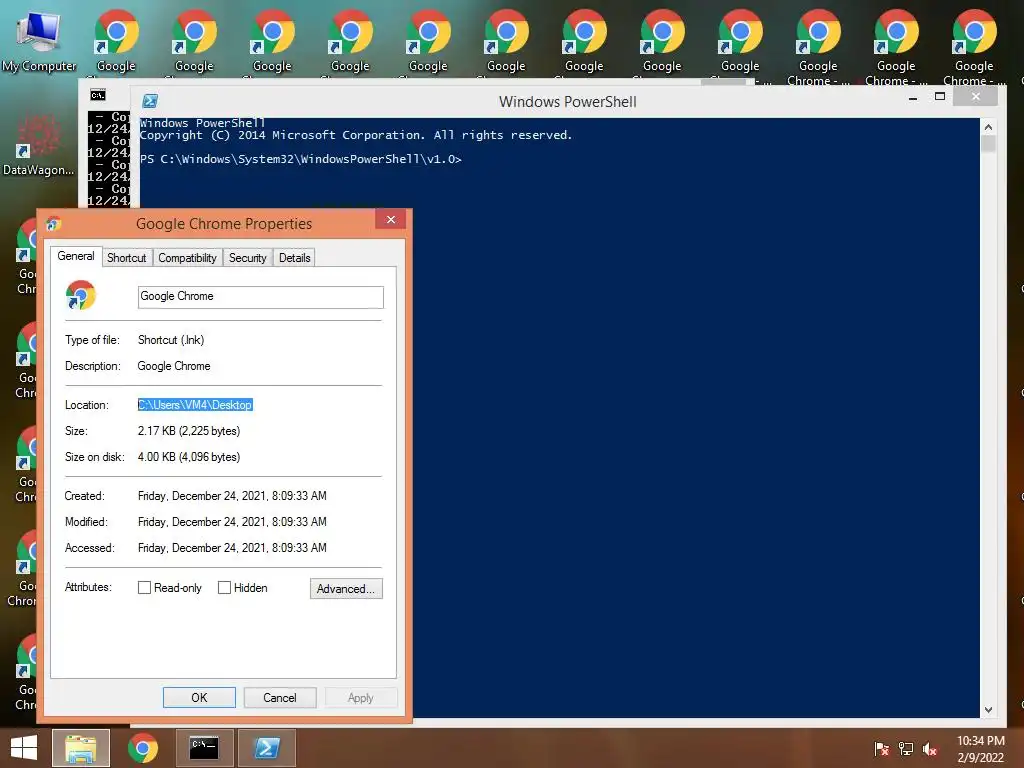Click the size on disk '4.00 KB (4,096 bytes)'

pos(189,457)
